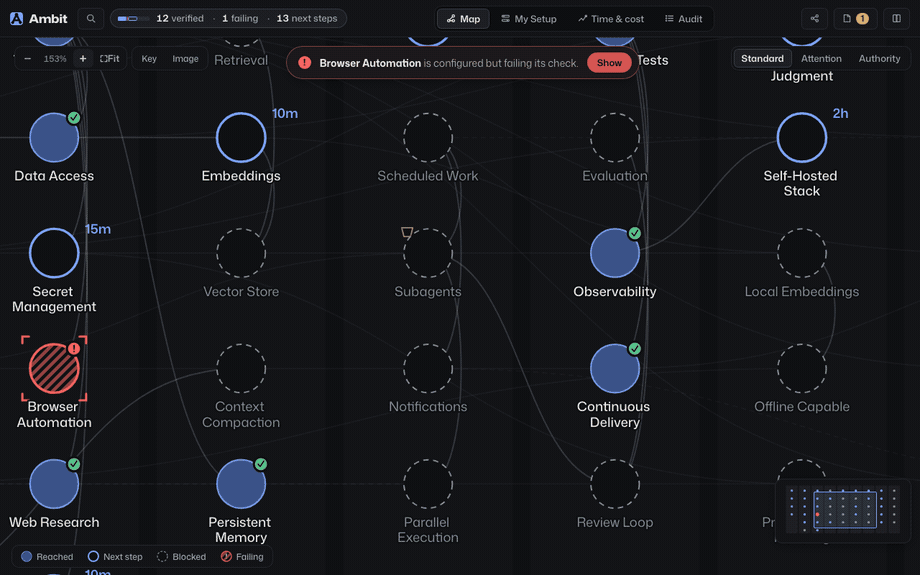Select the Context Compaction node circle
Screen dimensions: 920x575
point(241,368)
